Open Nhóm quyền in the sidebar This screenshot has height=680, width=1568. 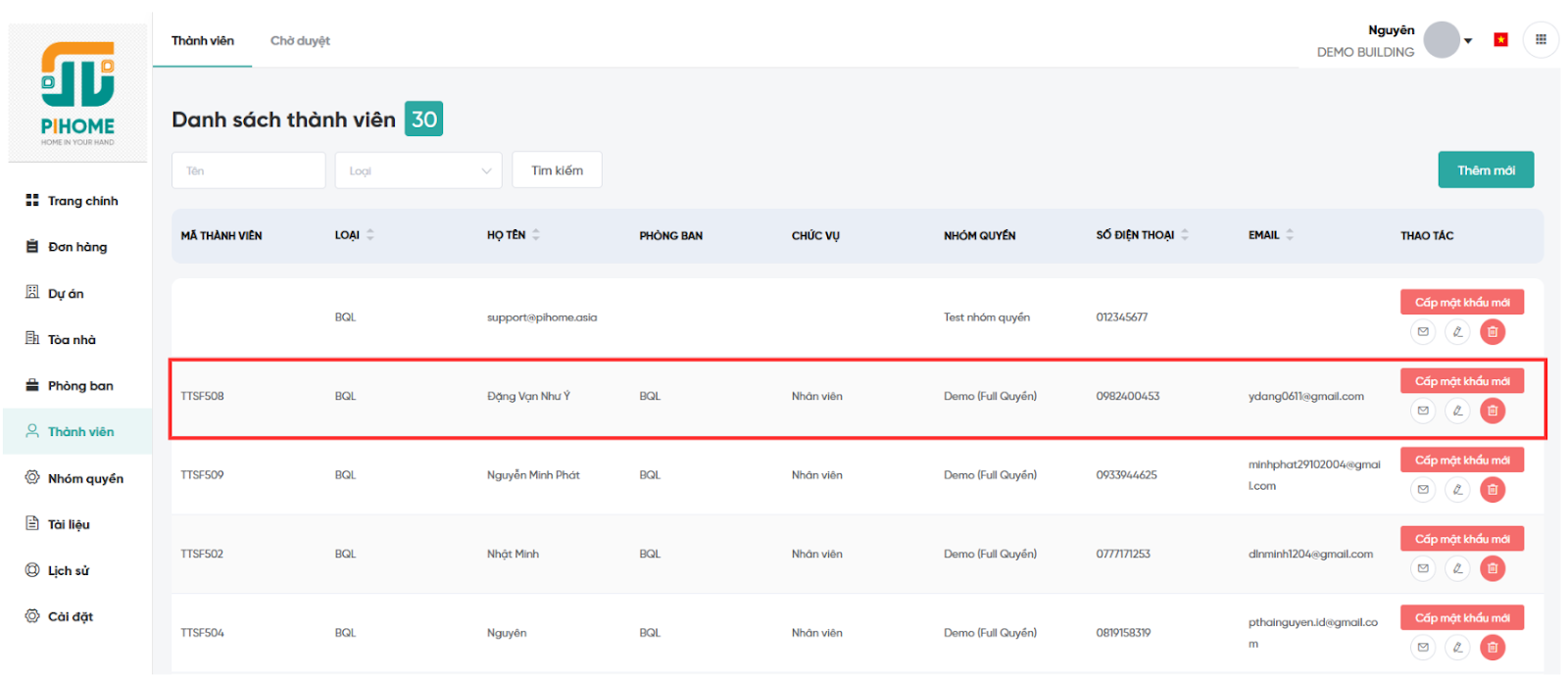pyautogui.click(x=85, y=478)
